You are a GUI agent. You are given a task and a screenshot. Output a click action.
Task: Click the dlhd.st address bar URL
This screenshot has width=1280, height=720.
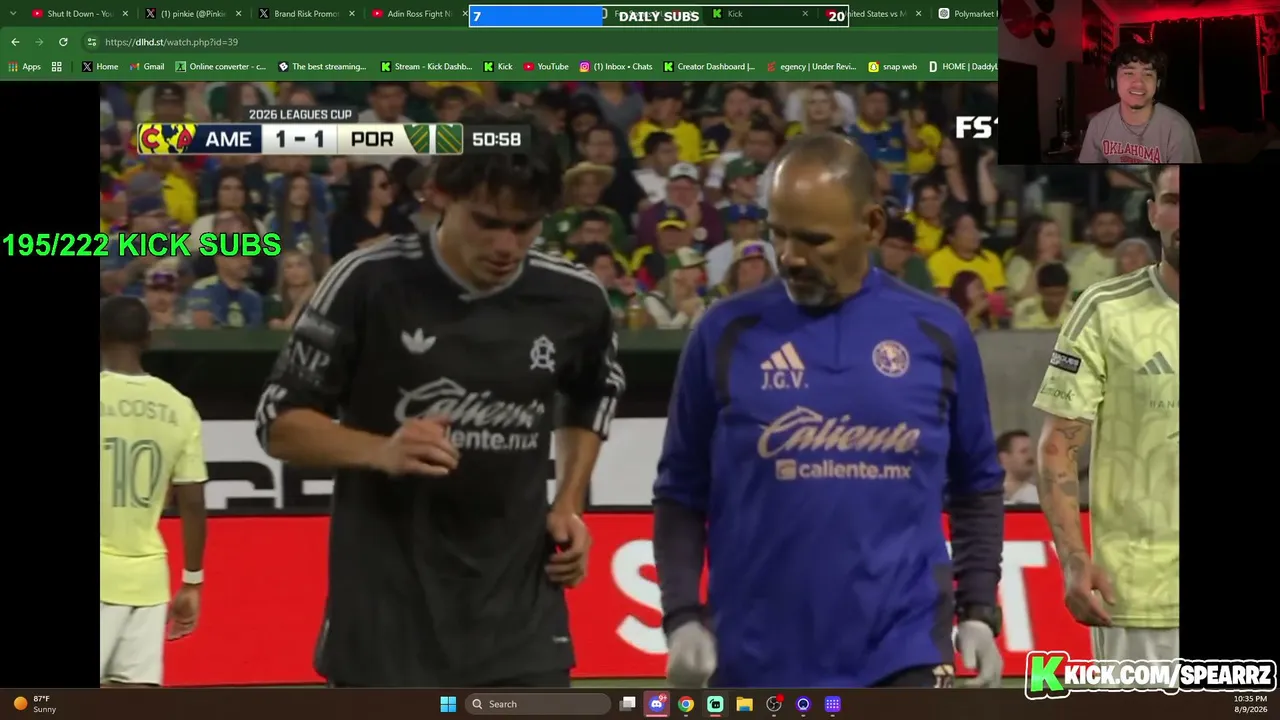coord(171,42)
